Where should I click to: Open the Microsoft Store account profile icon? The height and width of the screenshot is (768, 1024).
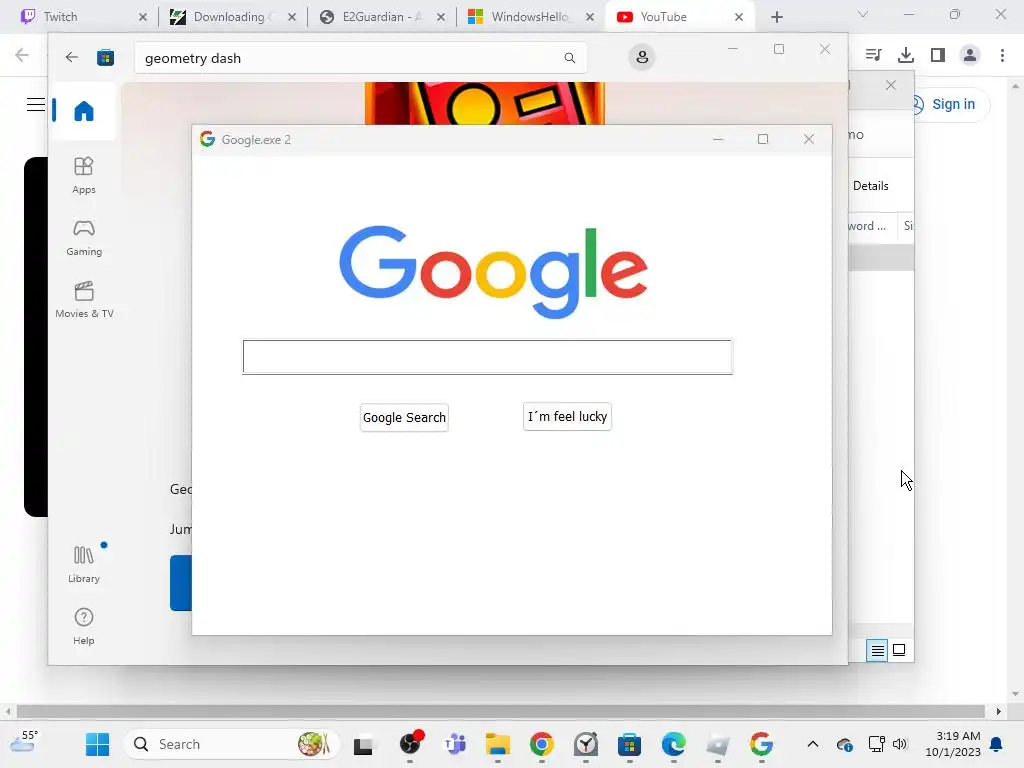point(642,57)
